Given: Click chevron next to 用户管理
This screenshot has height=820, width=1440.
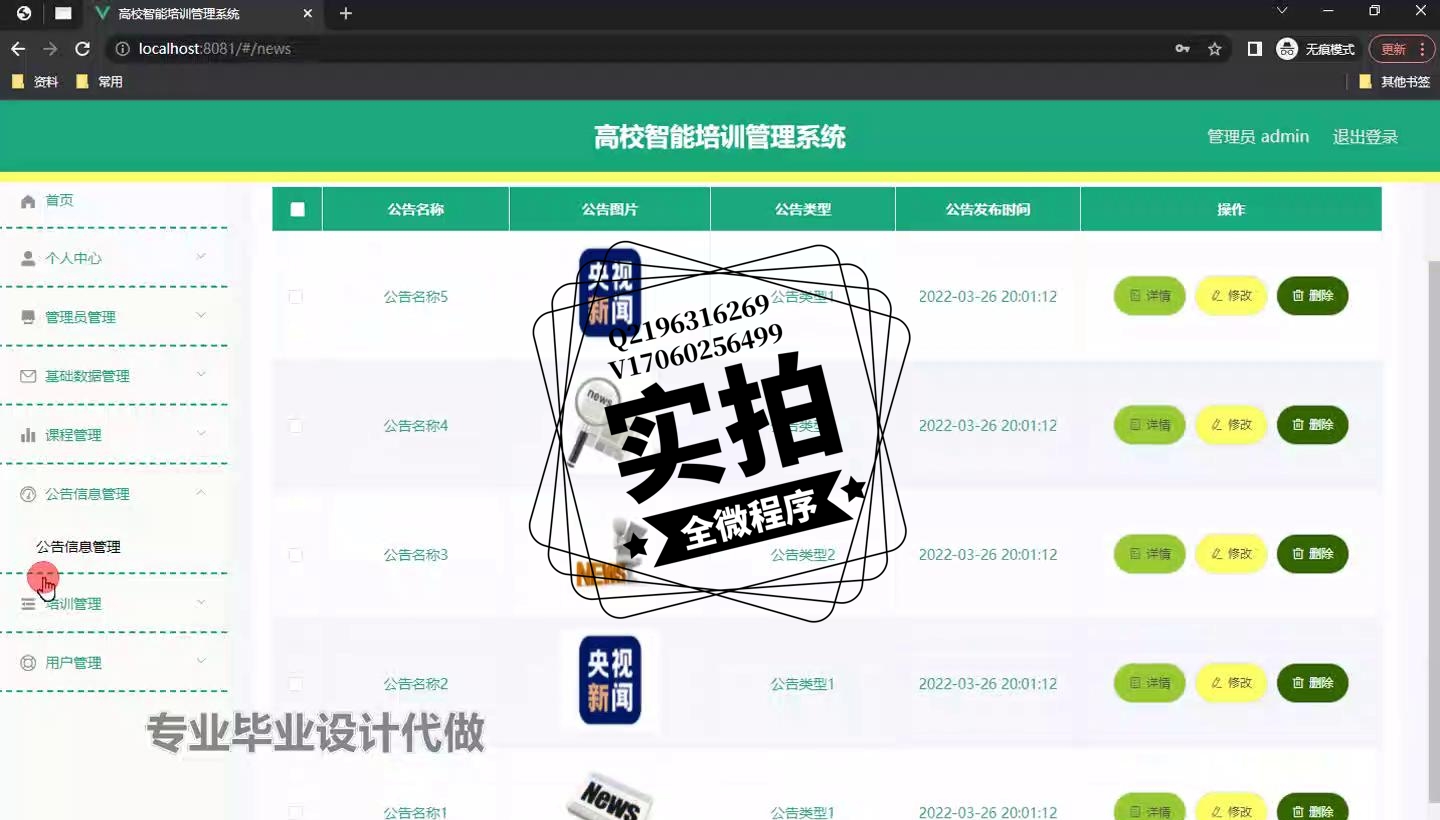Looking at the screenshot, I should pyautogui.click(x=201, y=662).
